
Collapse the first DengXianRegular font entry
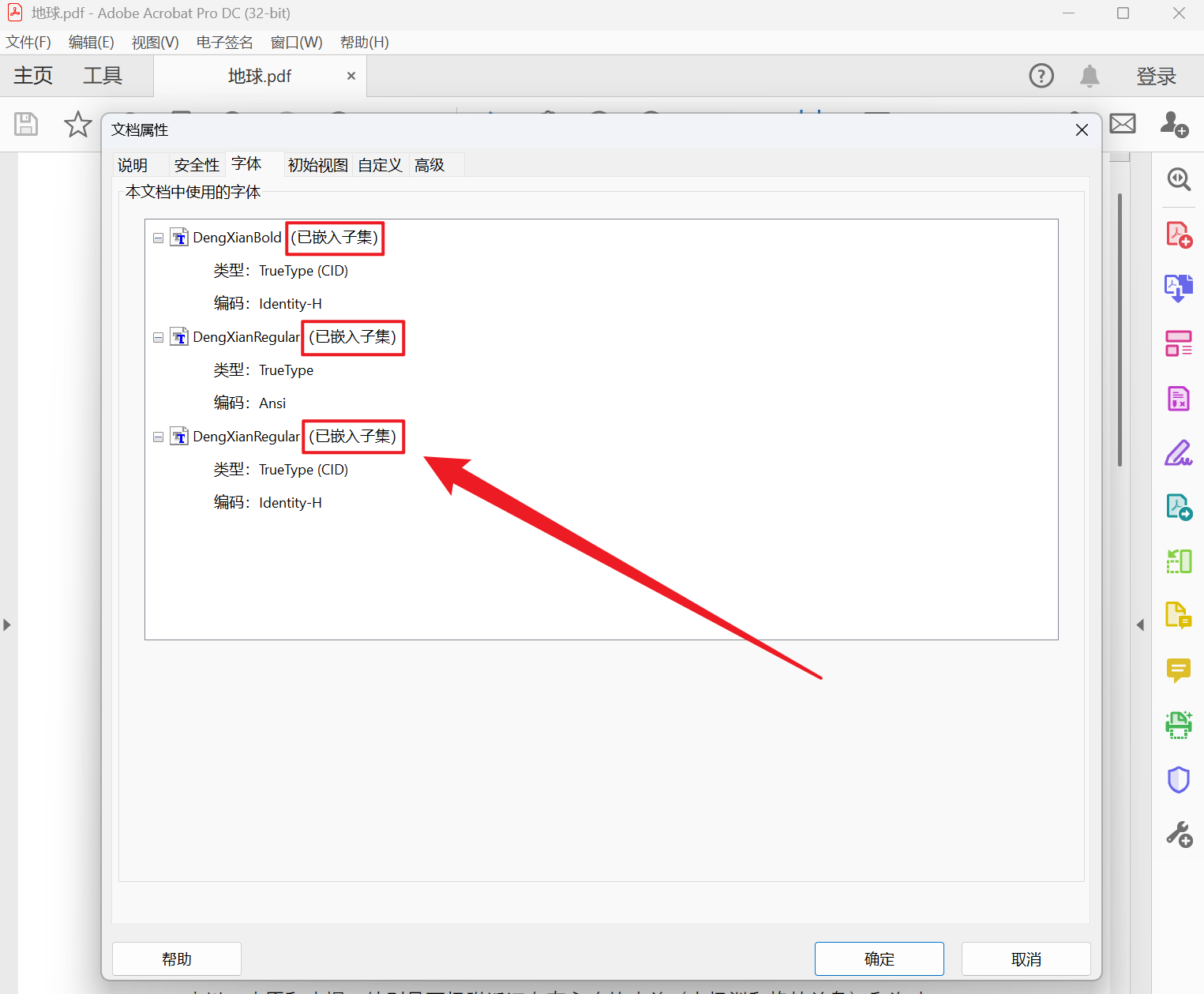(158, 336)
